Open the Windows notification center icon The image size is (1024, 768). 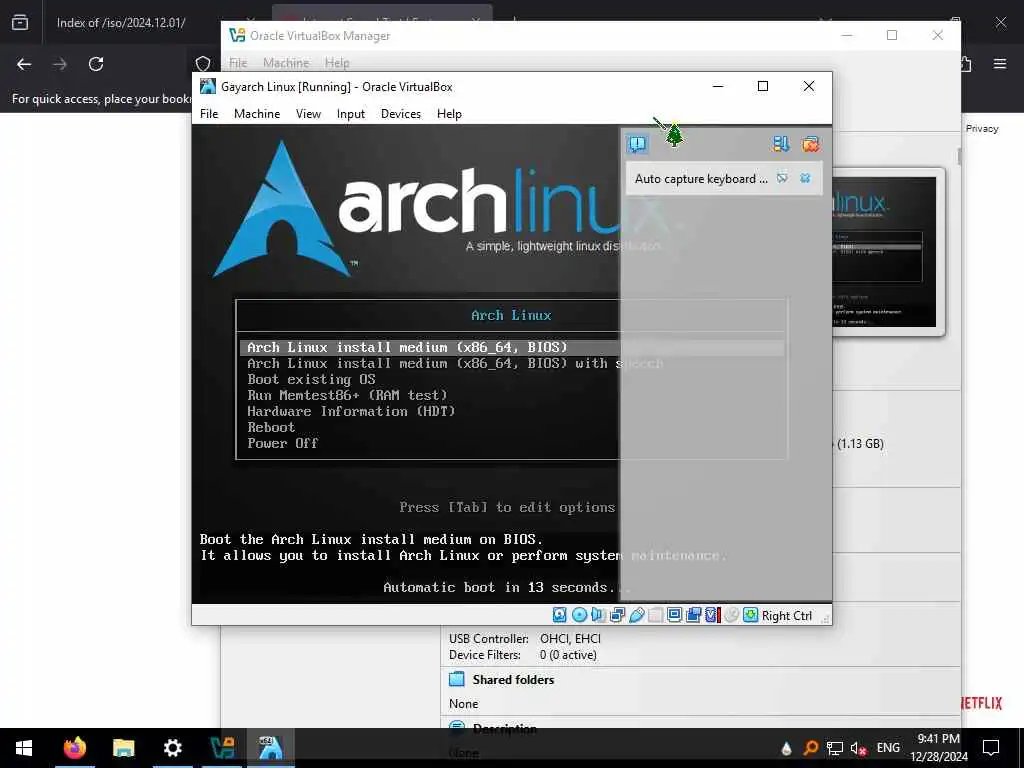pos(991,748)
